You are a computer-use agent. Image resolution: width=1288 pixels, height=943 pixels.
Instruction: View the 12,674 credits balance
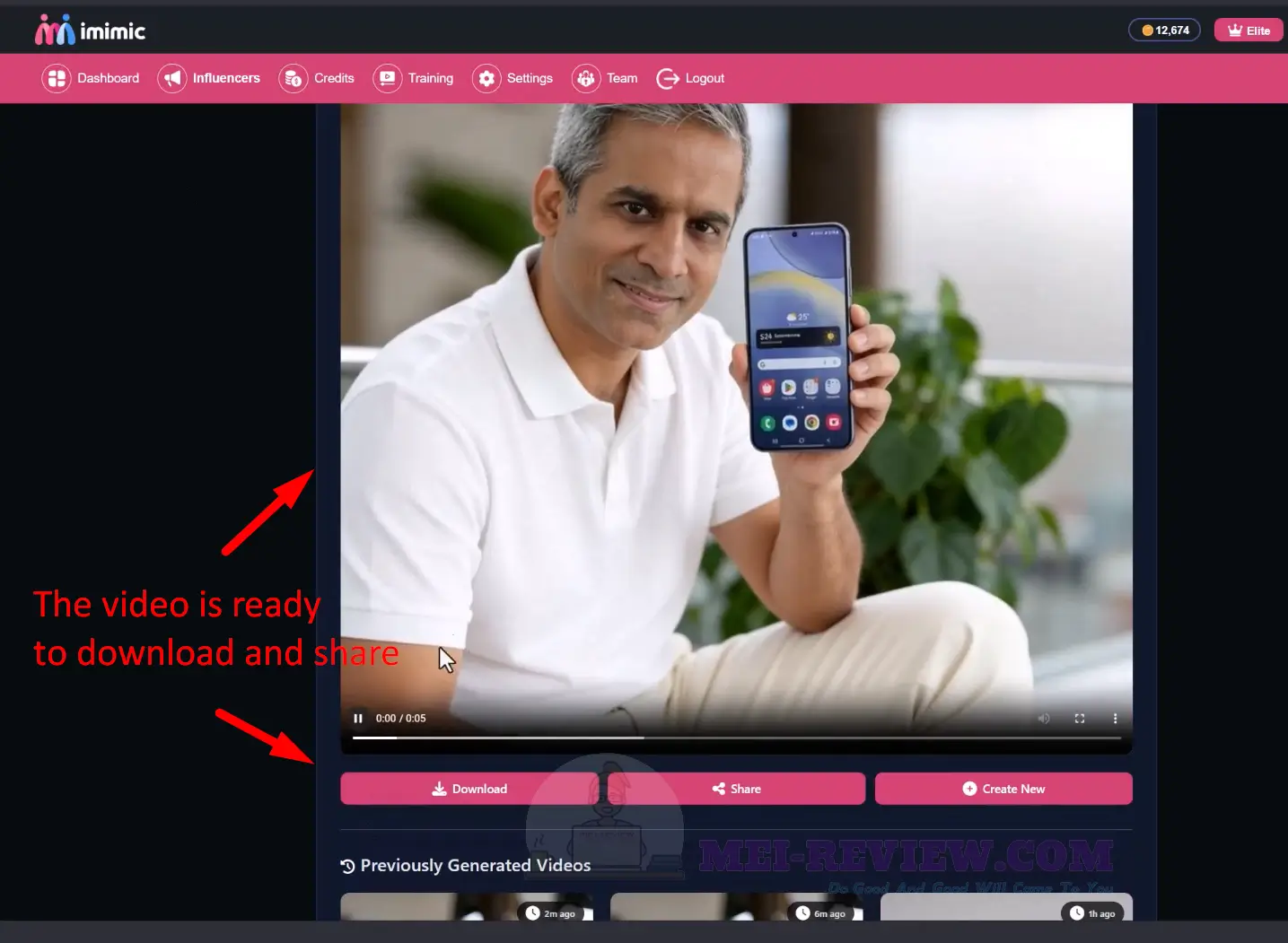pyautogui.click(x=1164, y=31)
